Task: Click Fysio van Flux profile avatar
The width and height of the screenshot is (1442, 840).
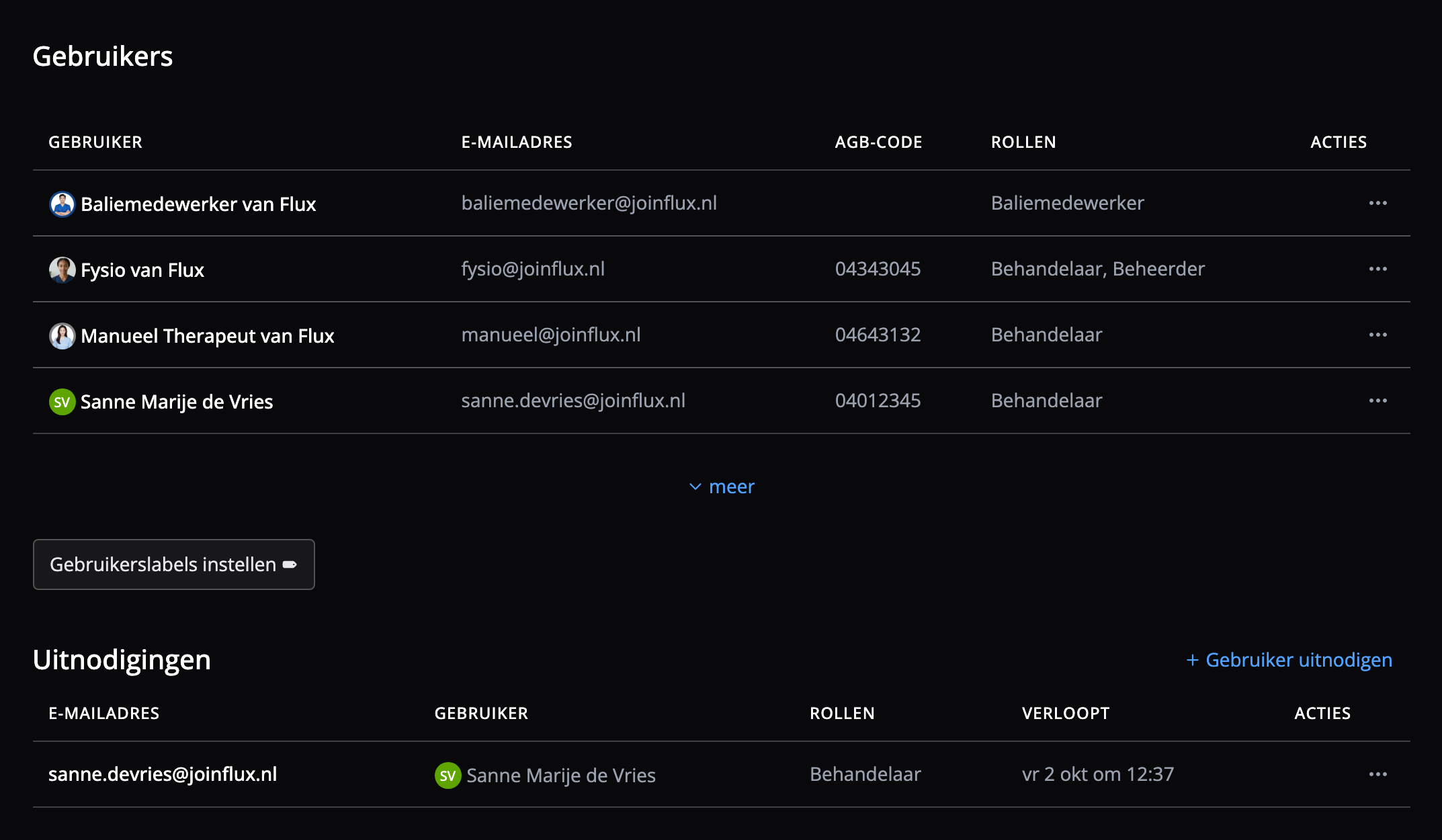Action: 62,269
